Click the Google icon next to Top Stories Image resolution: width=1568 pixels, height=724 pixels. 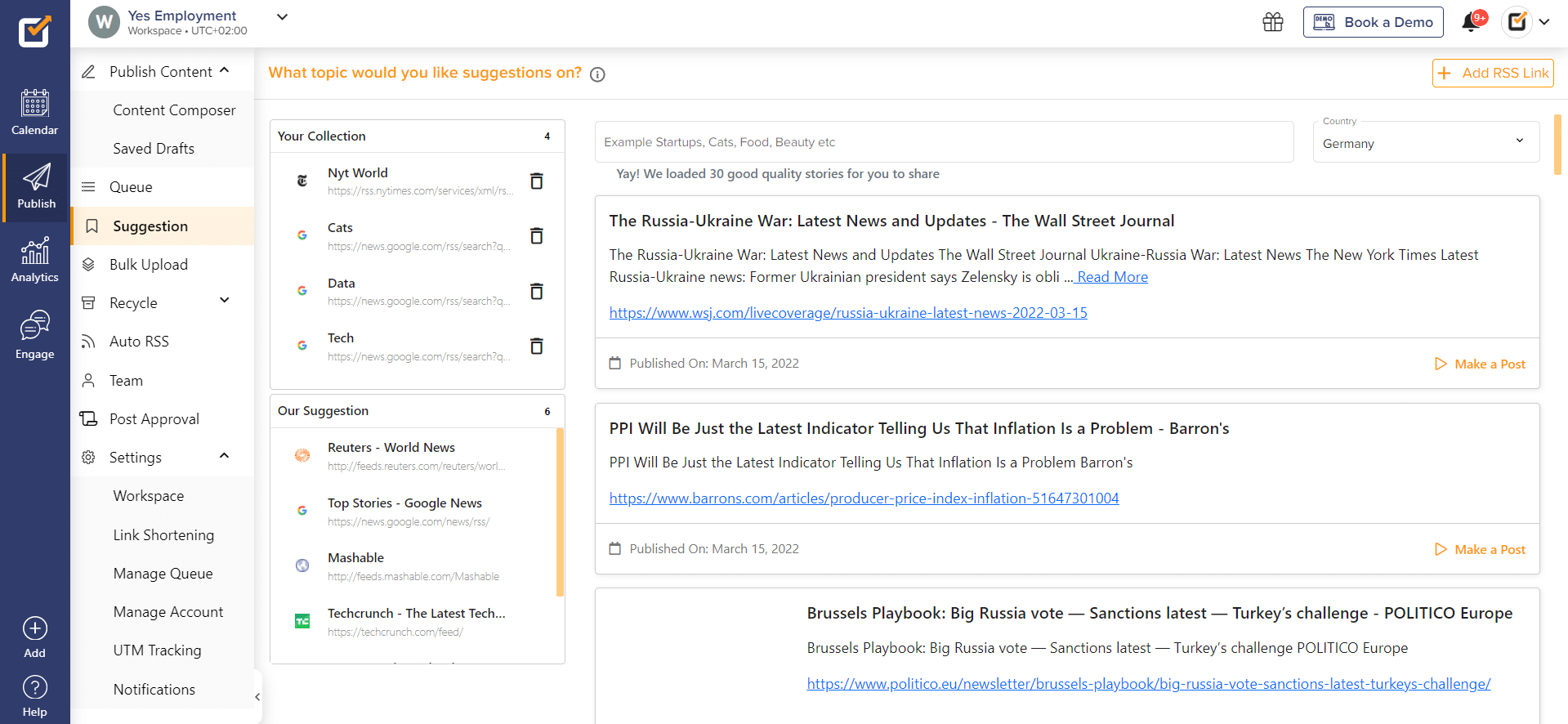[x=302, y=511]
